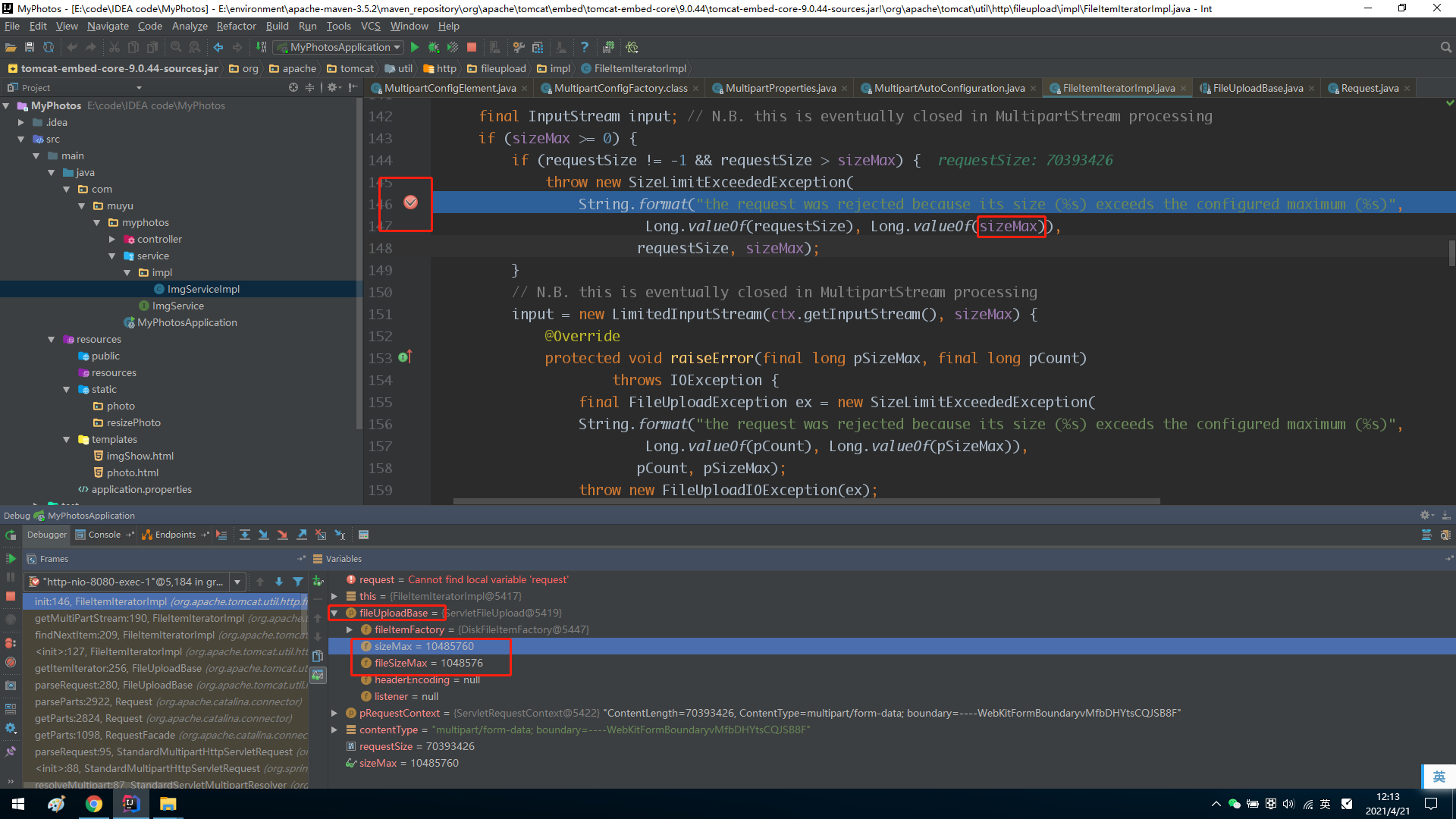The height and width of the screenshot is (819, 1456).
Task: Switch to the FileUploadBase.java editor tab
Action: click(1255, 88)
